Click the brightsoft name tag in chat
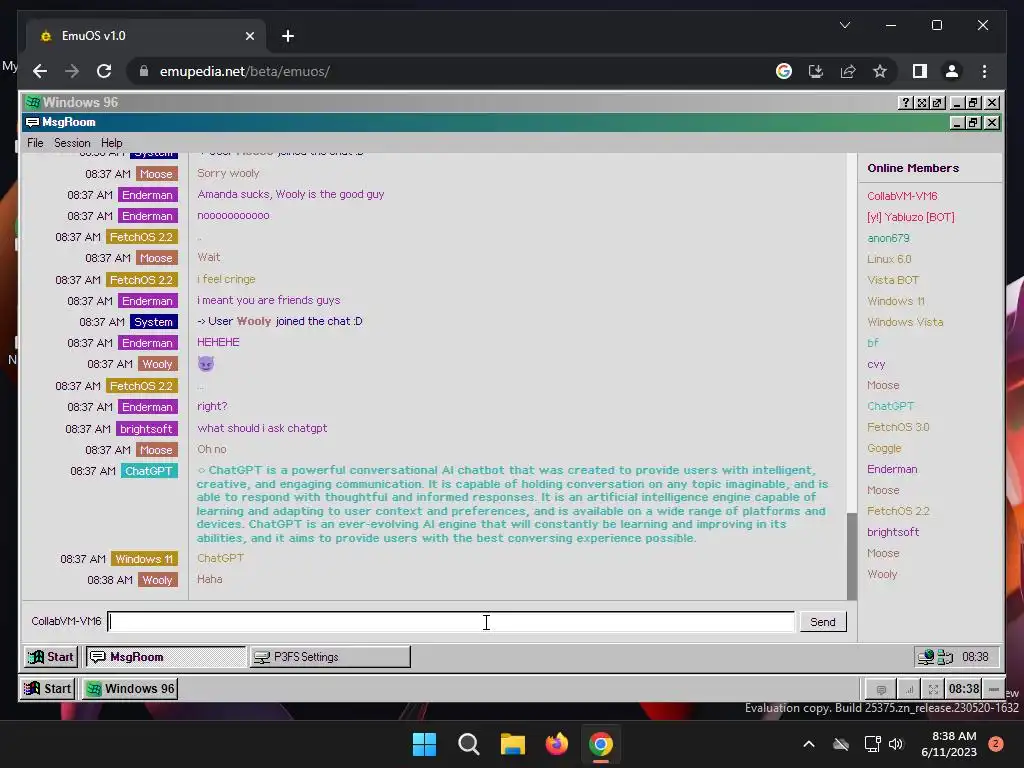This screenshot has height=768, width=1024. click(146, 429)
